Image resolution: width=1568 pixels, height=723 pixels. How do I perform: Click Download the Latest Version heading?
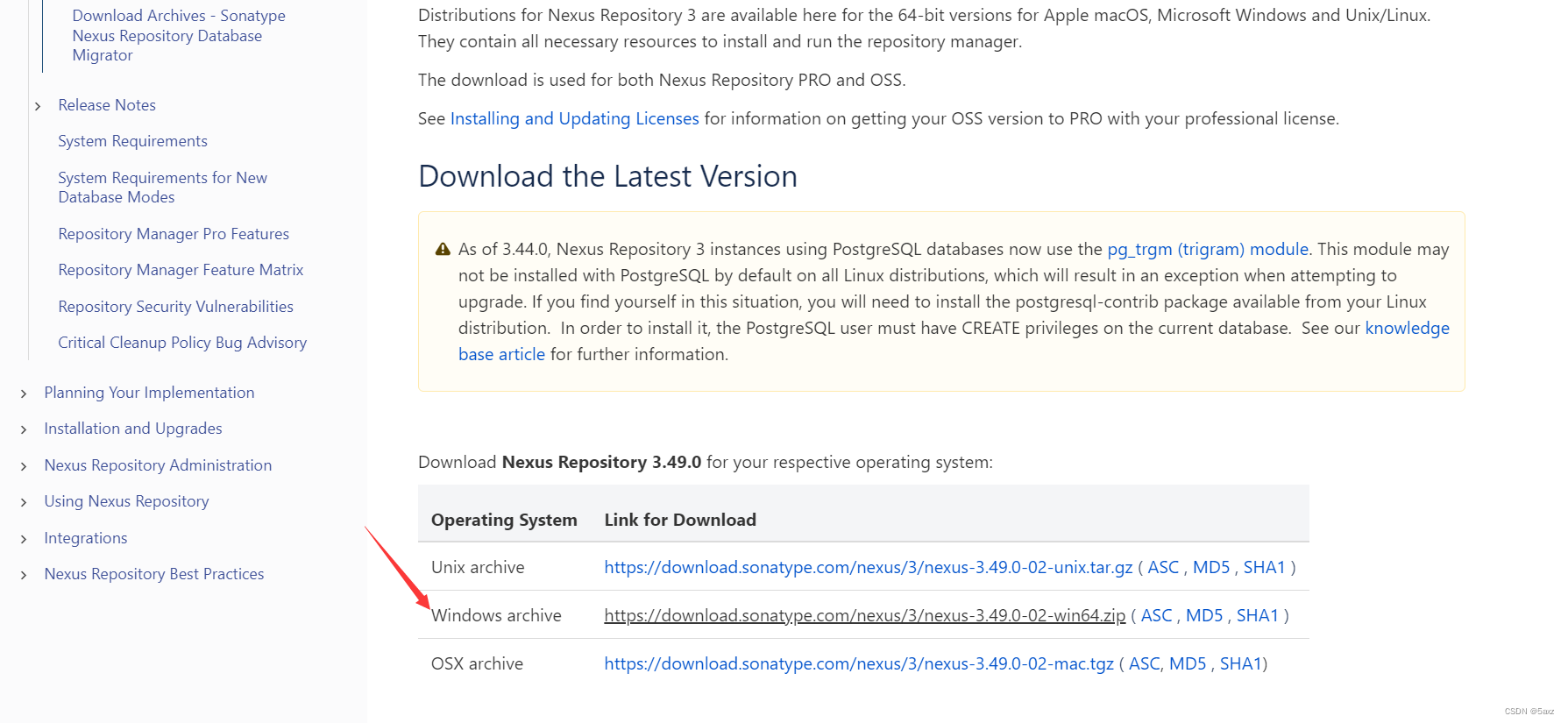point(607,176)
